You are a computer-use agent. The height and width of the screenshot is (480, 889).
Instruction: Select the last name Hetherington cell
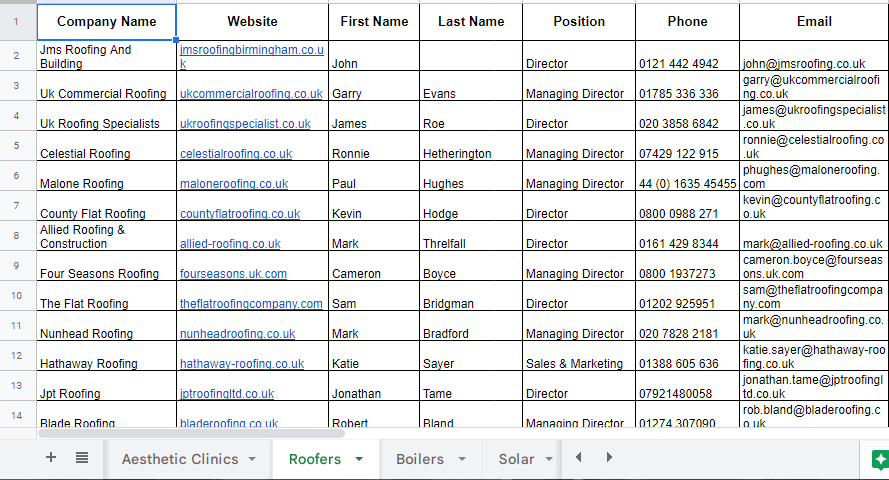point(471,146)
